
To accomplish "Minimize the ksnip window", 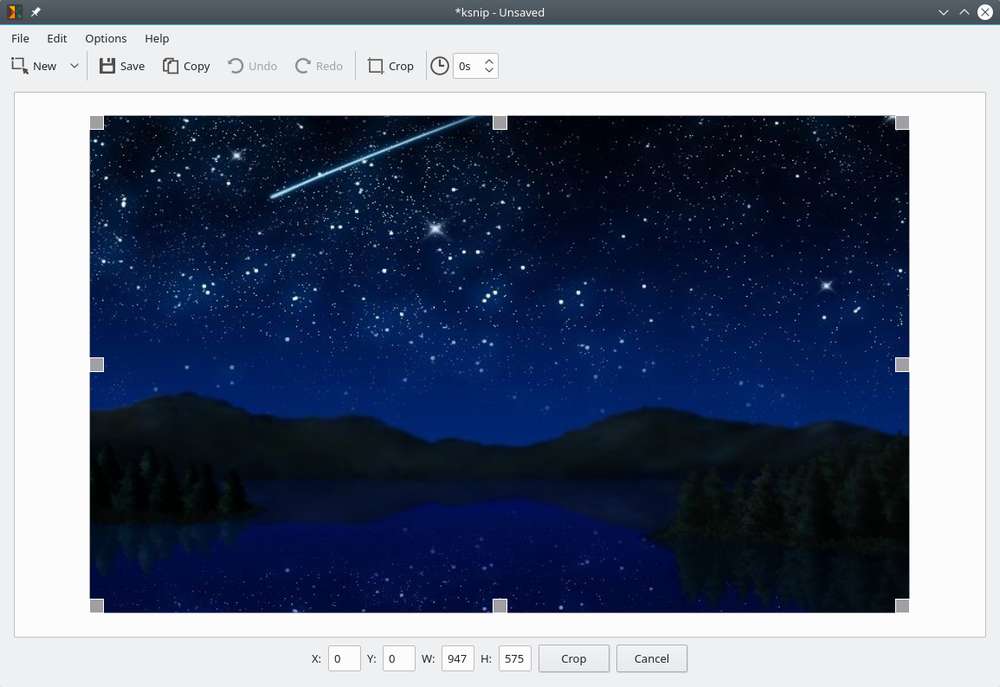I will click(x=943, y=12).
